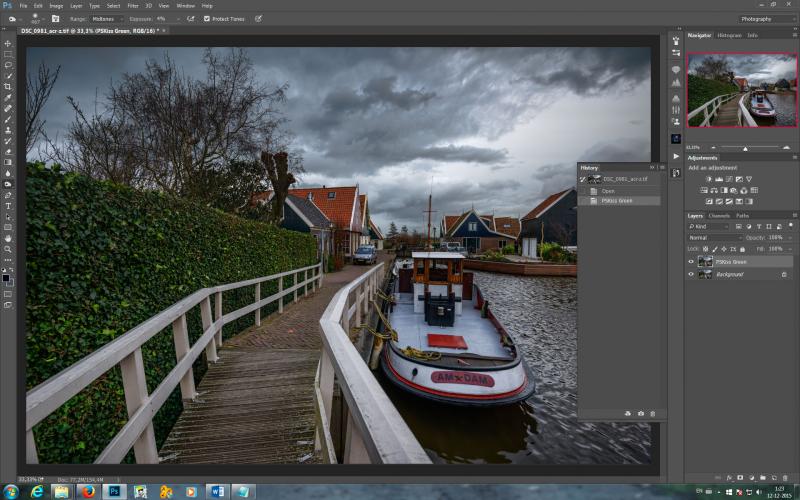
Task: Select the Zoom tool magnifier
Action: tap(8, 249)
